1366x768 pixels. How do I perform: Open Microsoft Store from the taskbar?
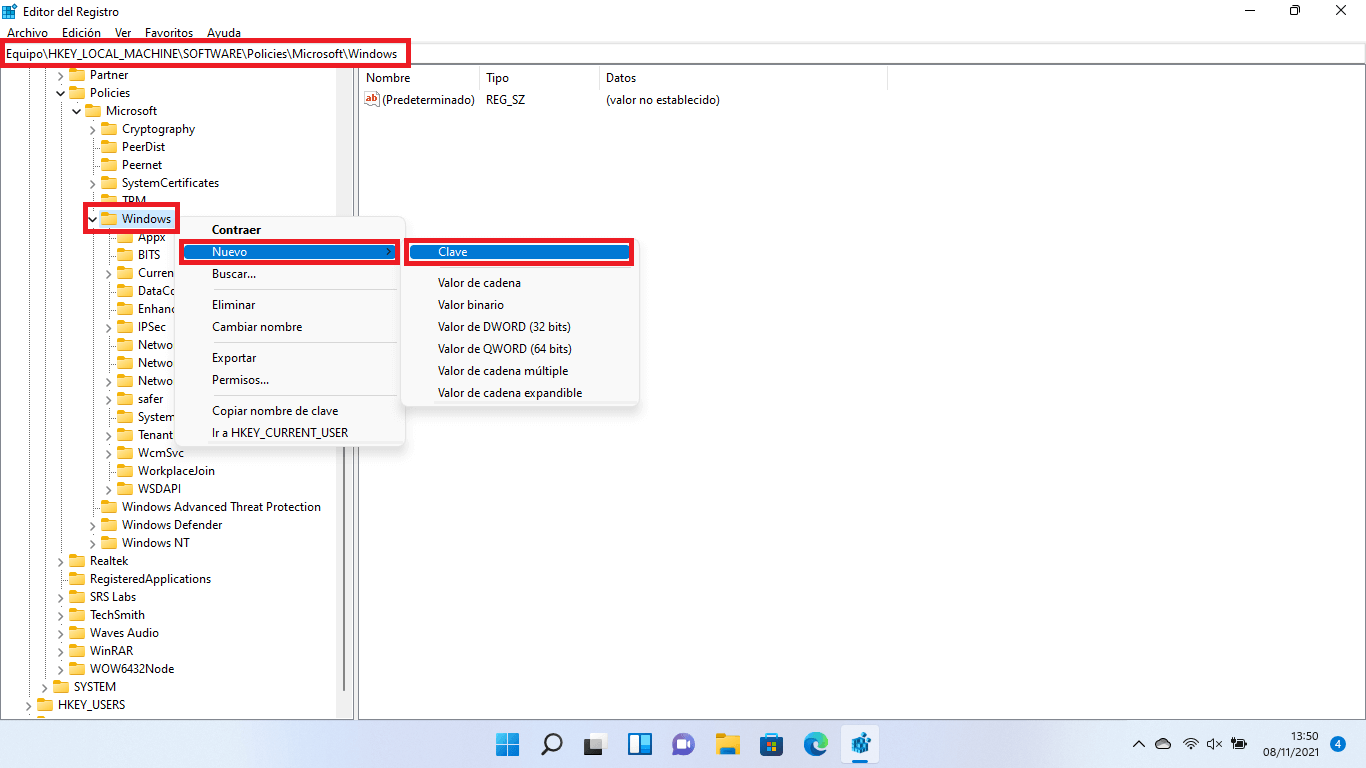click(x=771, y=744)
